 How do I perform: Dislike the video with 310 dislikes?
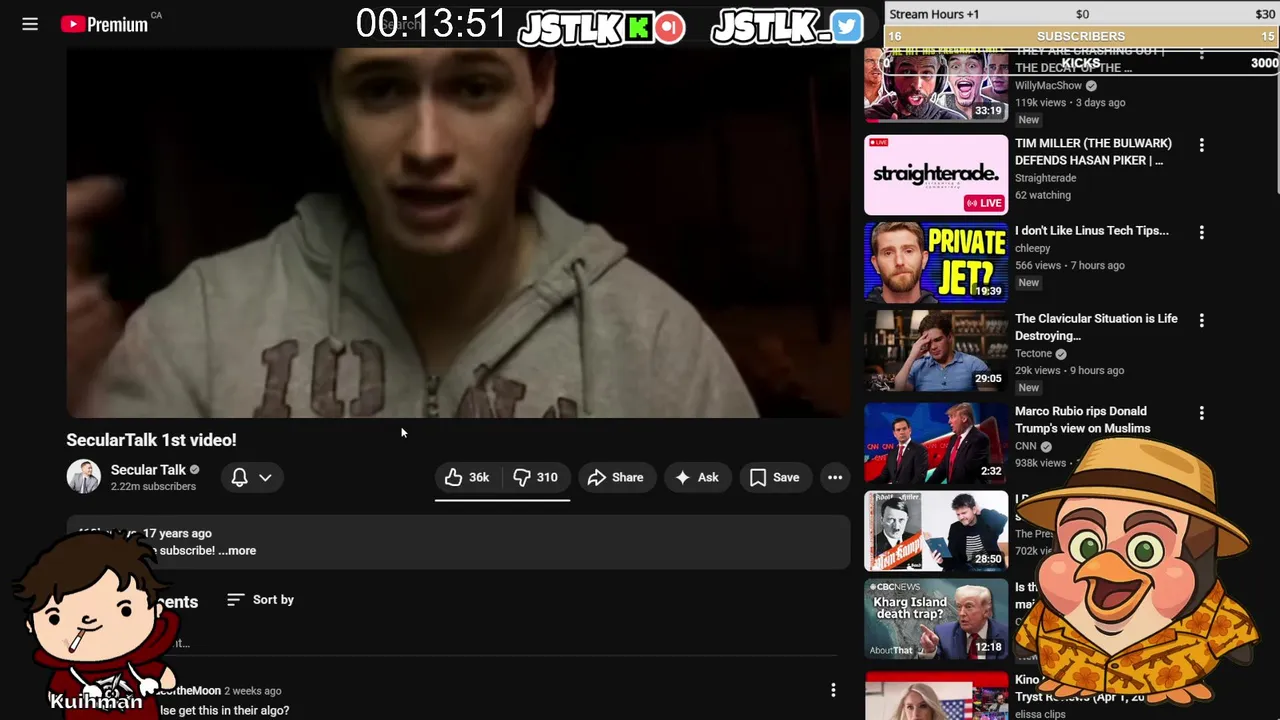click(x=535, y=478)
